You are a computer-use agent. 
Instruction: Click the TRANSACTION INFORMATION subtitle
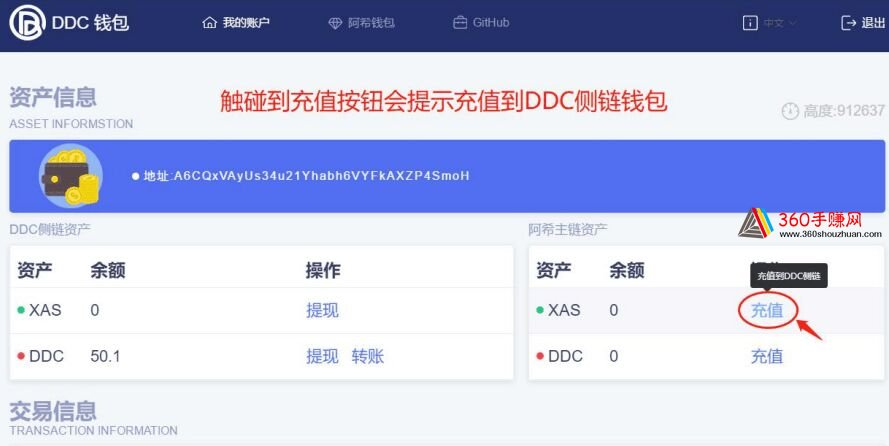pos(93,431)
